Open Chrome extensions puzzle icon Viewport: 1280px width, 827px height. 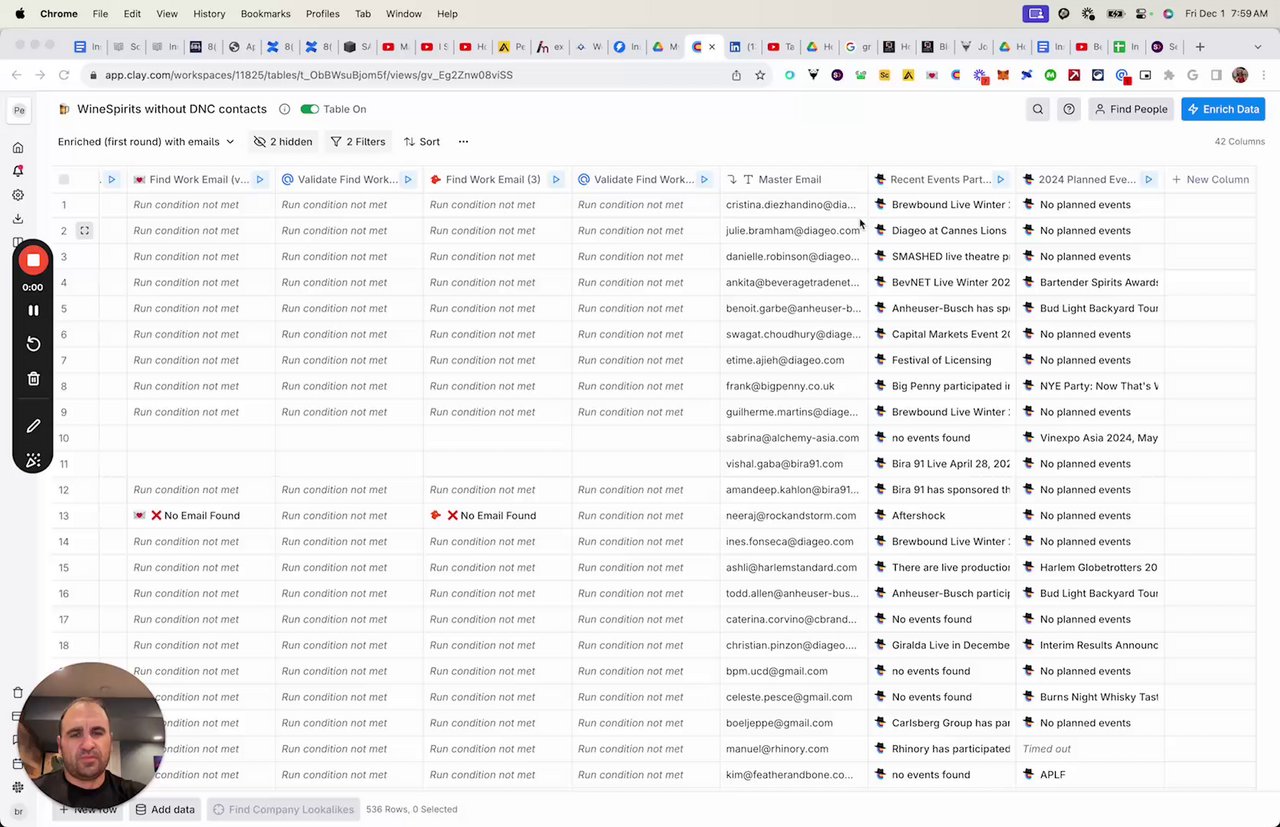coord(1169,75)
